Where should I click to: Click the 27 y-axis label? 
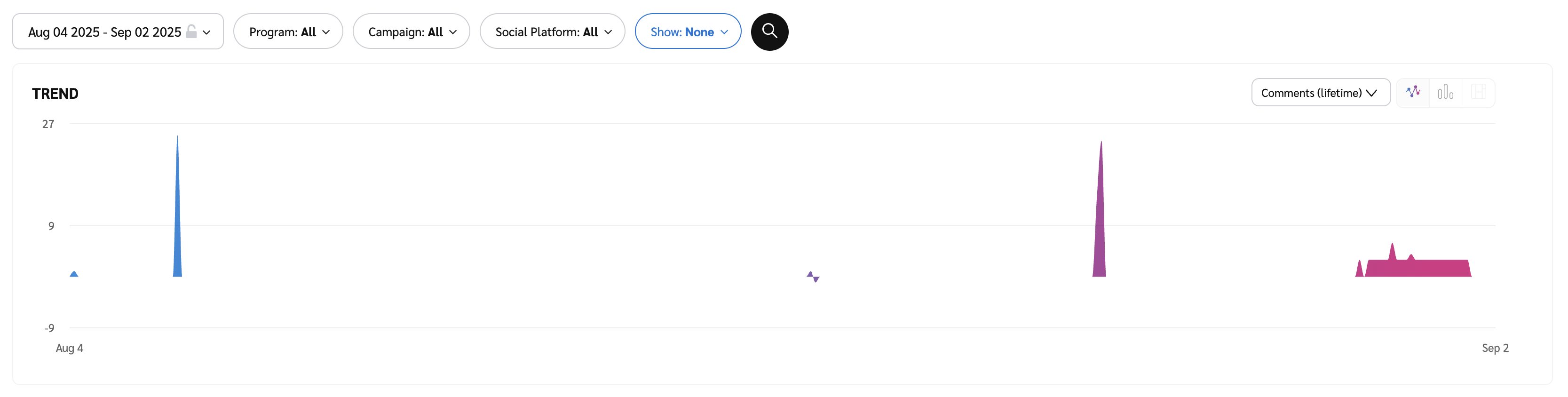[48, 124]
